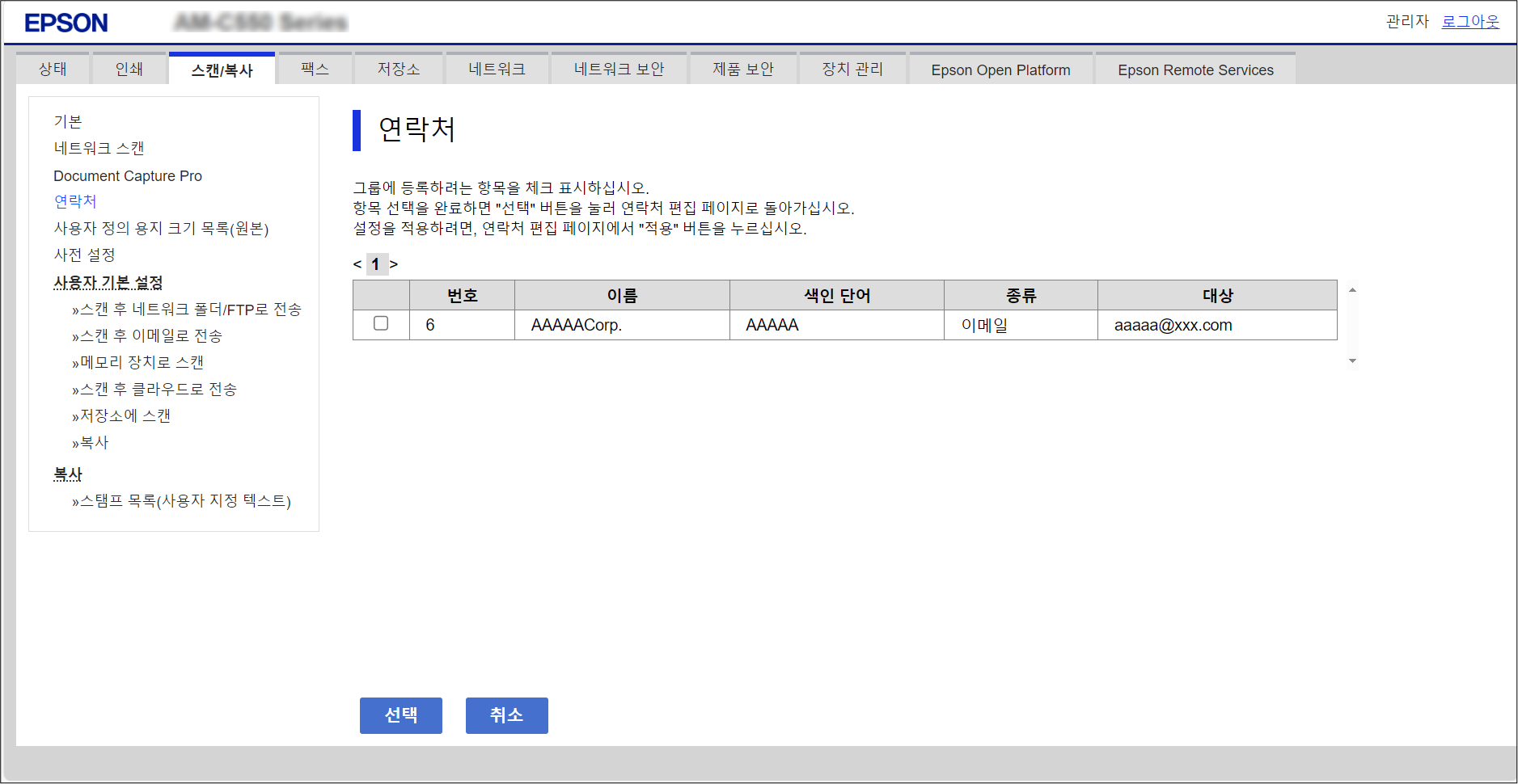The width and height of the screenshot is (1518, 784).
Task: Select the Epson Remote Services tab
Action: point(1195,70)
